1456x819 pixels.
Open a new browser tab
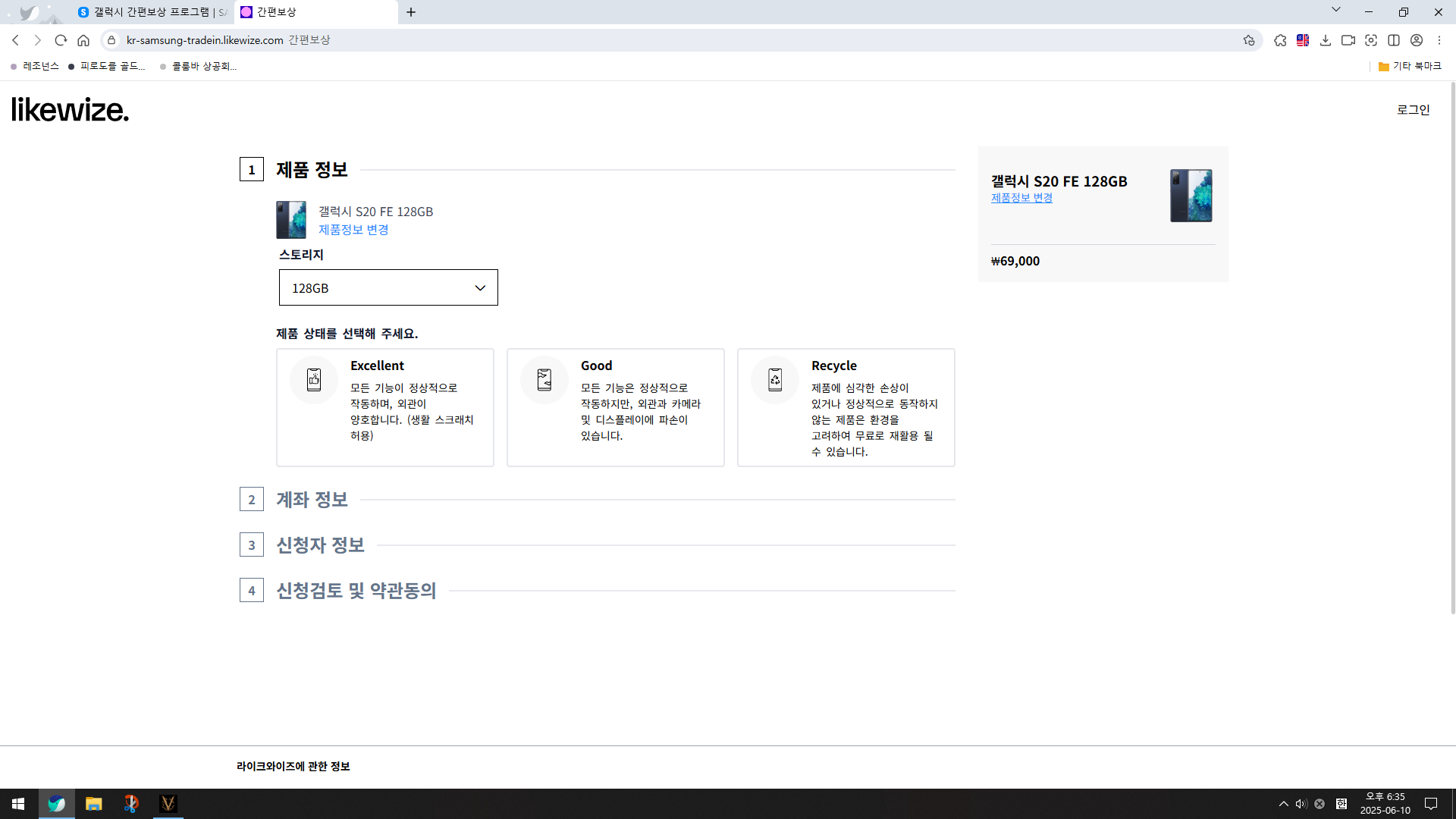[x=411, y=12]
